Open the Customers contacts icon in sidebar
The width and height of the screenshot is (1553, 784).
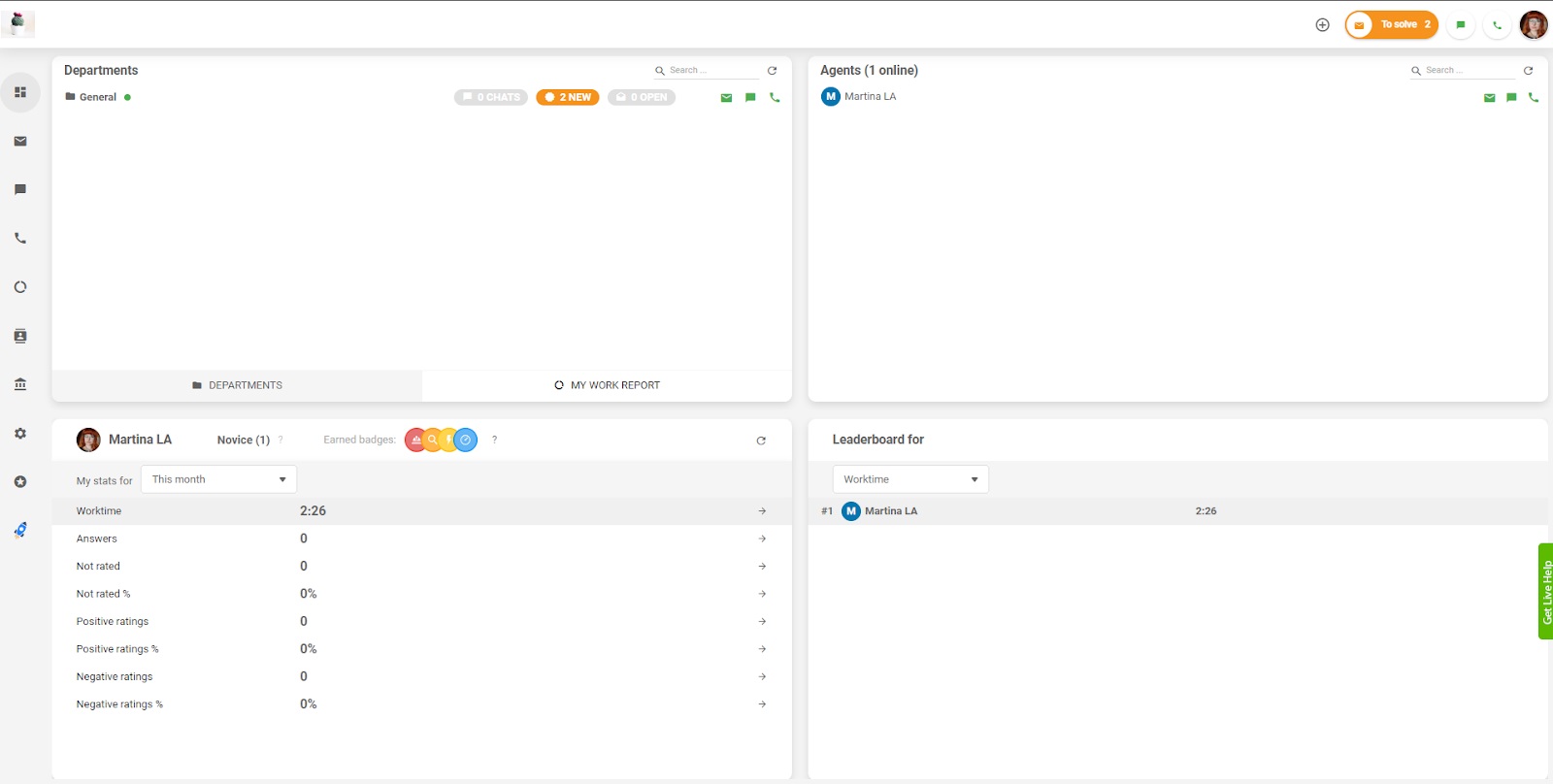click(20, 336)
